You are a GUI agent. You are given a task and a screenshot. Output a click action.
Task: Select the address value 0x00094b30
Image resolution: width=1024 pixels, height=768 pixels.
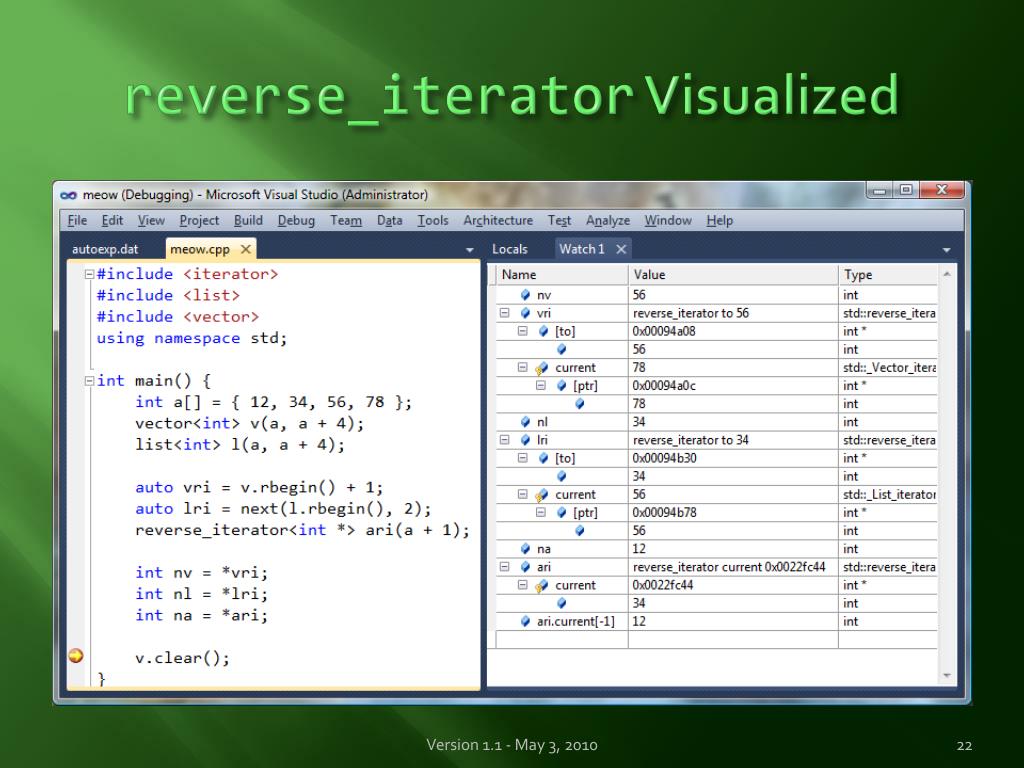(x=664, y=458)
